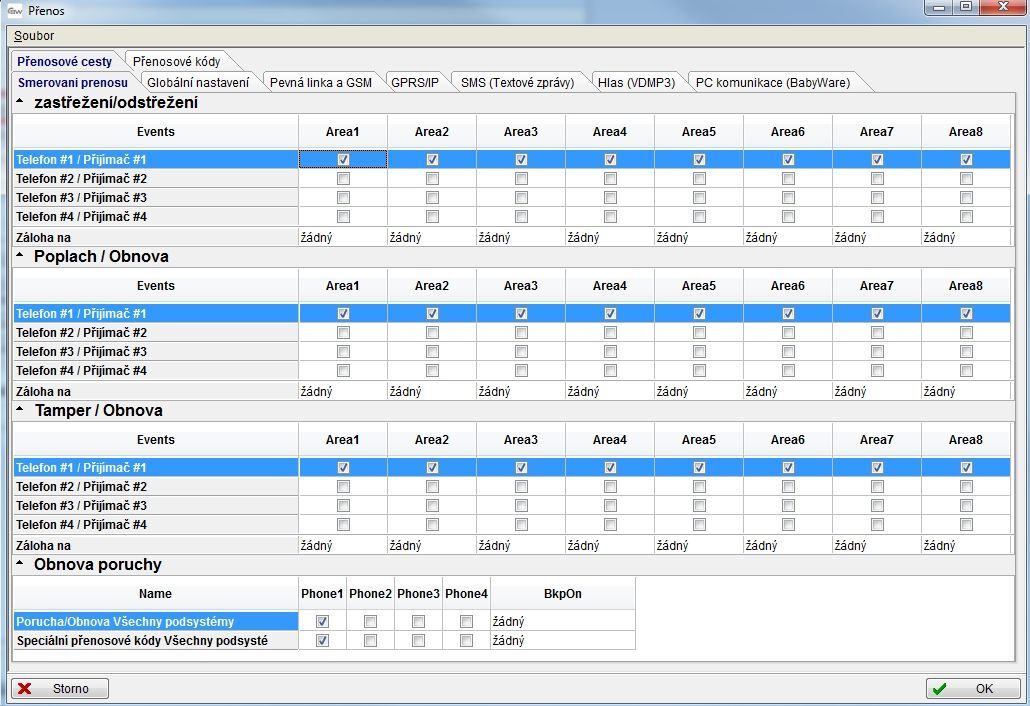Uncheck Phone1 for Speciální přenosové kódy
Screen dimensions: 1030x706
(322, 640)
